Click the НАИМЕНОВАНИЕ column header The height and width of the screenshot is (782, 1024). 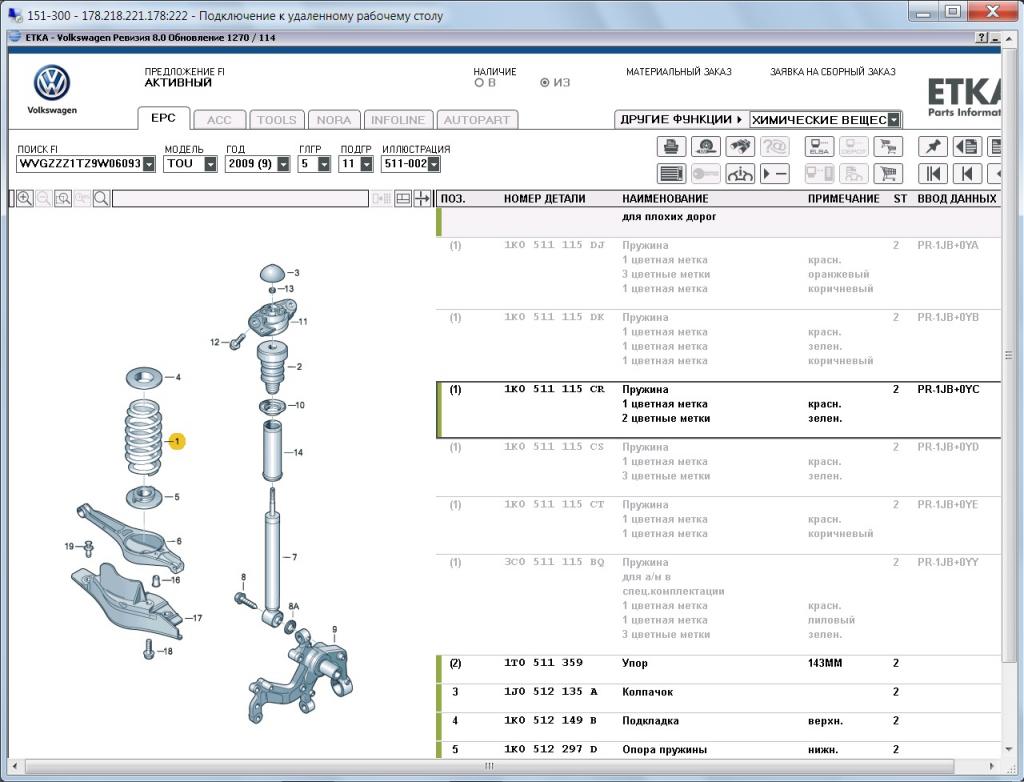coord(665,199)
